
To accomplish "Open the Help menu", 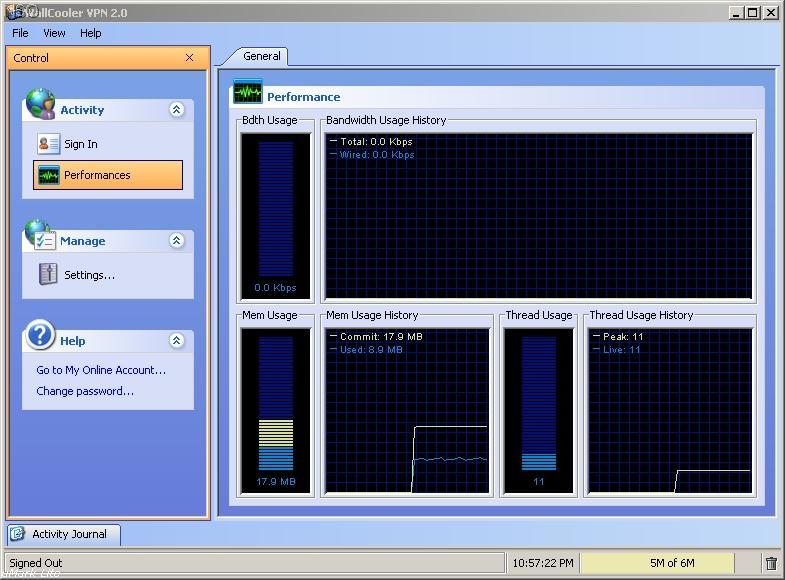I will point(91,33).
